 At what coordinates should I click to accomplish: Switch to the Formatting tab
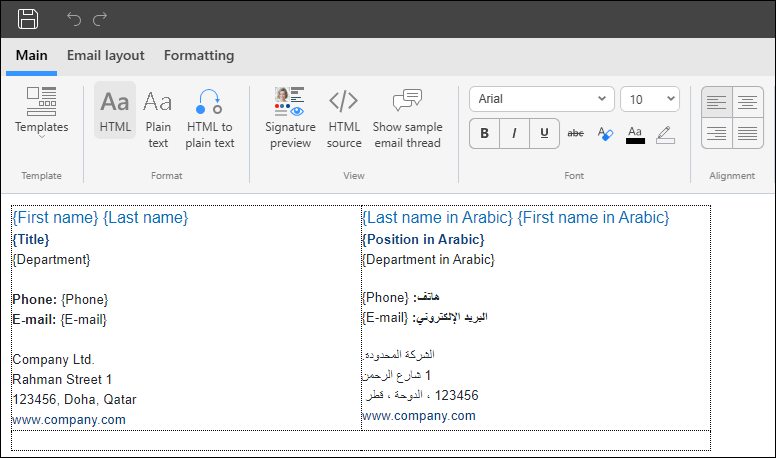tap(199, 55)
